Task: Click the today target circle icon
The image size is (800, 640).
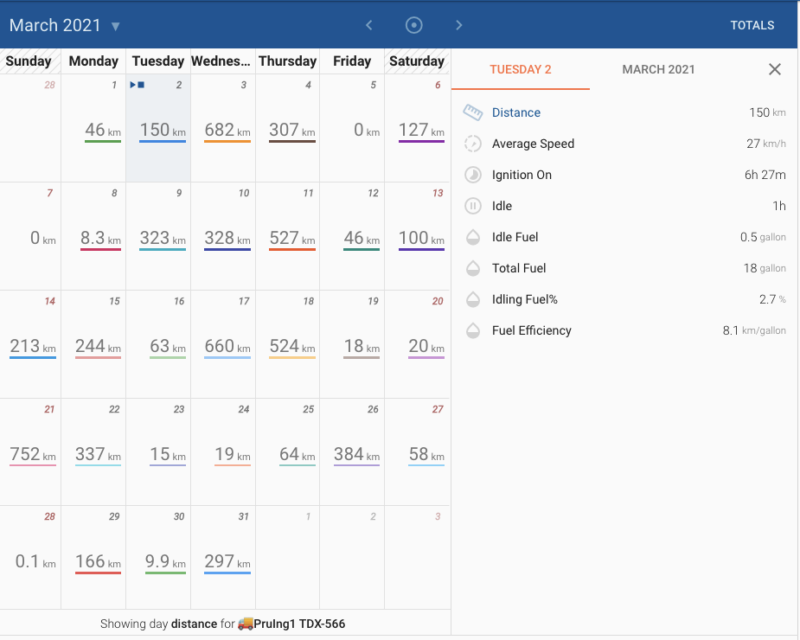Action: pos(413,25)
